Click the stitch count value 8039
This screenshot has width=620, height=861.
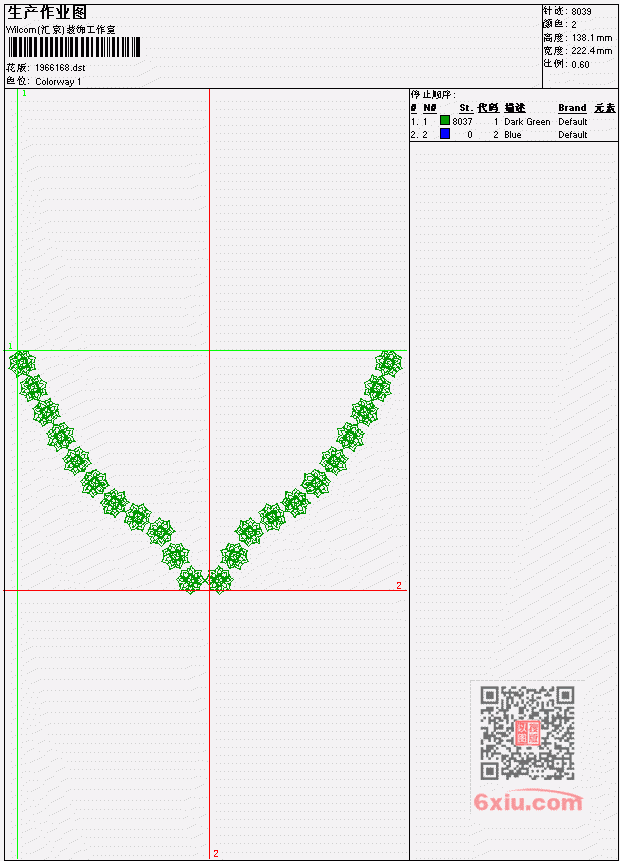581,12
